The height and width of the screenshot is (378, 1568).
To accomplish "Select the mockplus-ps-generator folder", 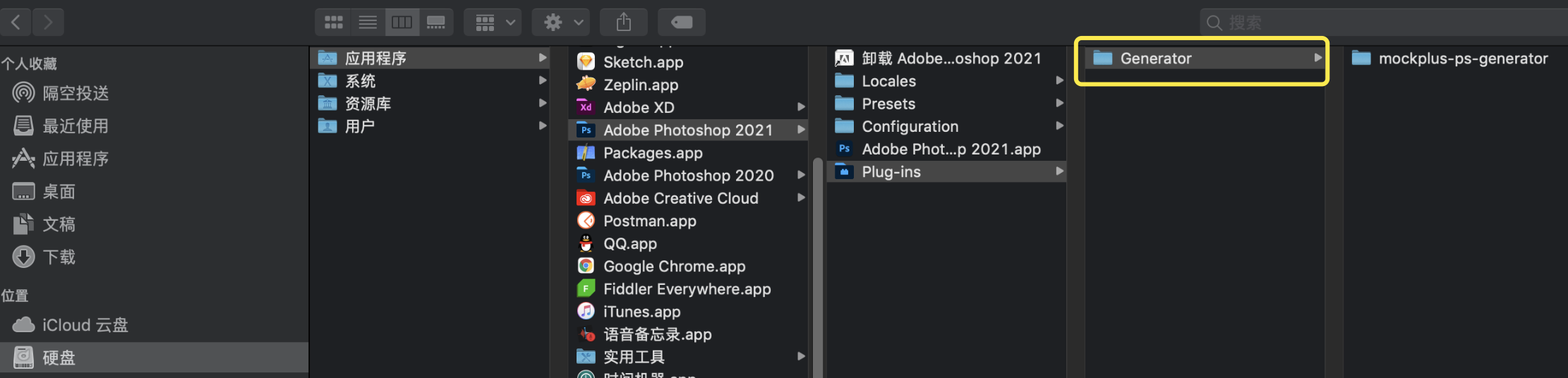I will (x=1462, y=59).
